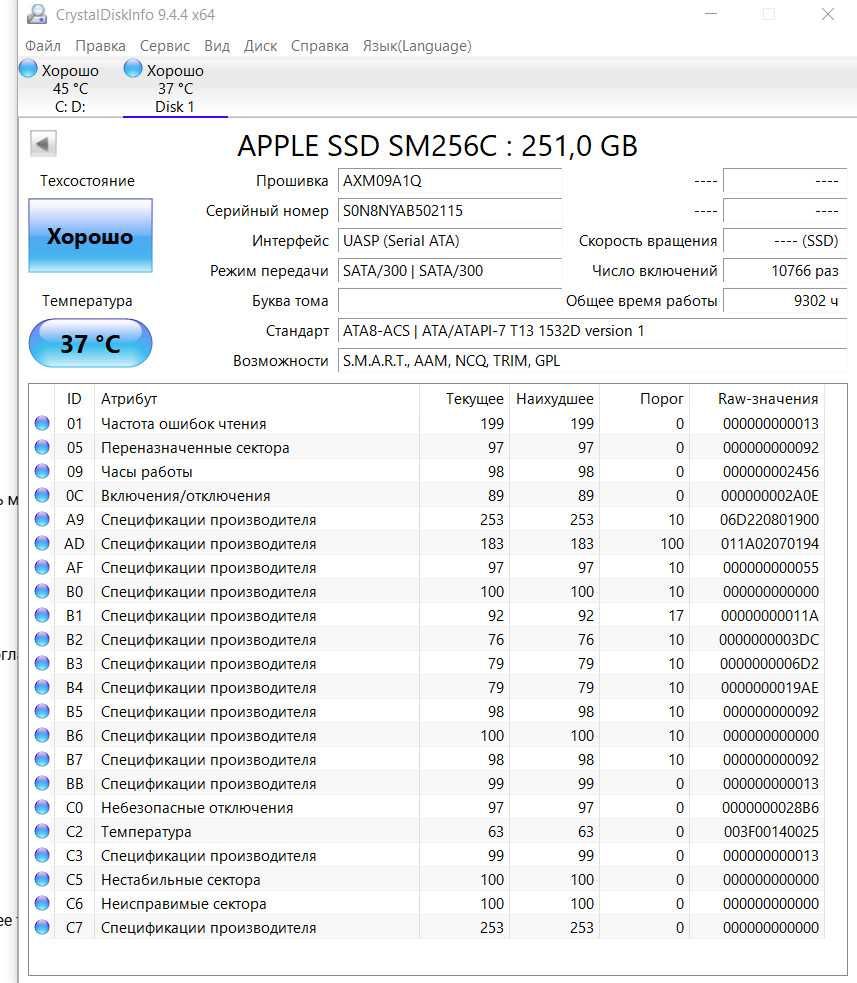Click status orb in row A9

coord(42,519)
